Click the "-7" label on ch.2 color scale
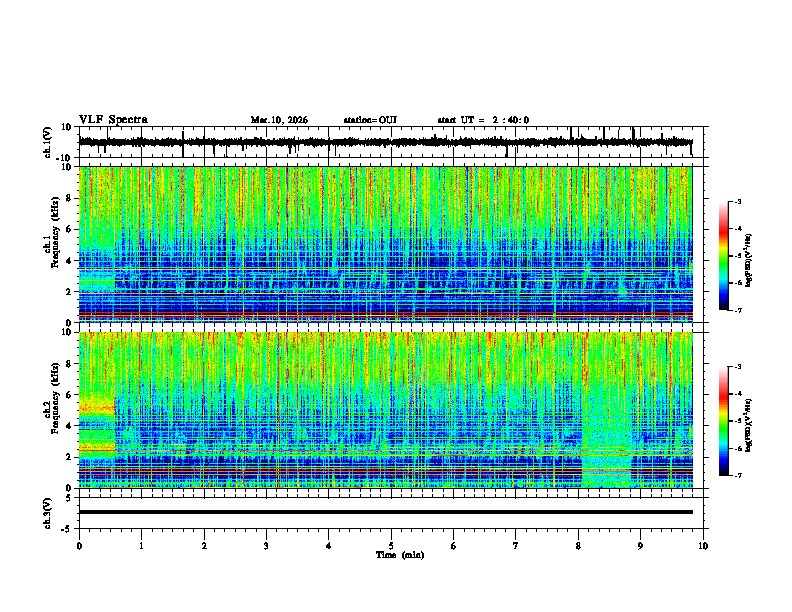The image size is (792, 612). (x=737, y=475)
